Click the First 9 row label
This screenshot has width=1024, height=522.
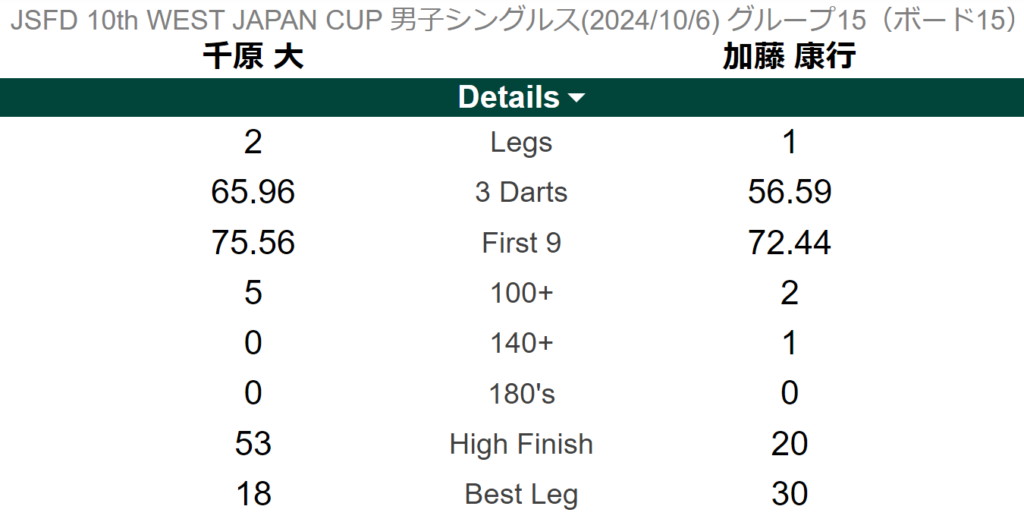point(521,243)
